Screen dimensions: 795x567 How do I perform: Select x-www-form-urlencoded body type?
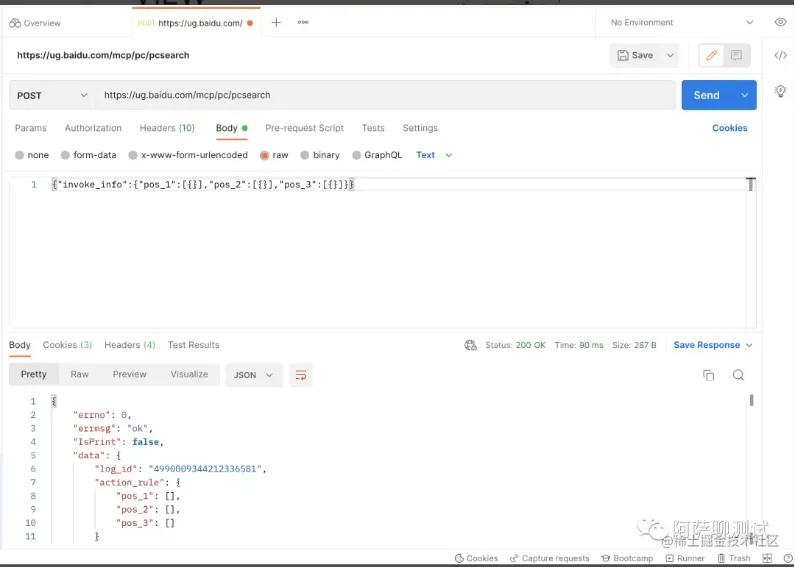[188, 155]
